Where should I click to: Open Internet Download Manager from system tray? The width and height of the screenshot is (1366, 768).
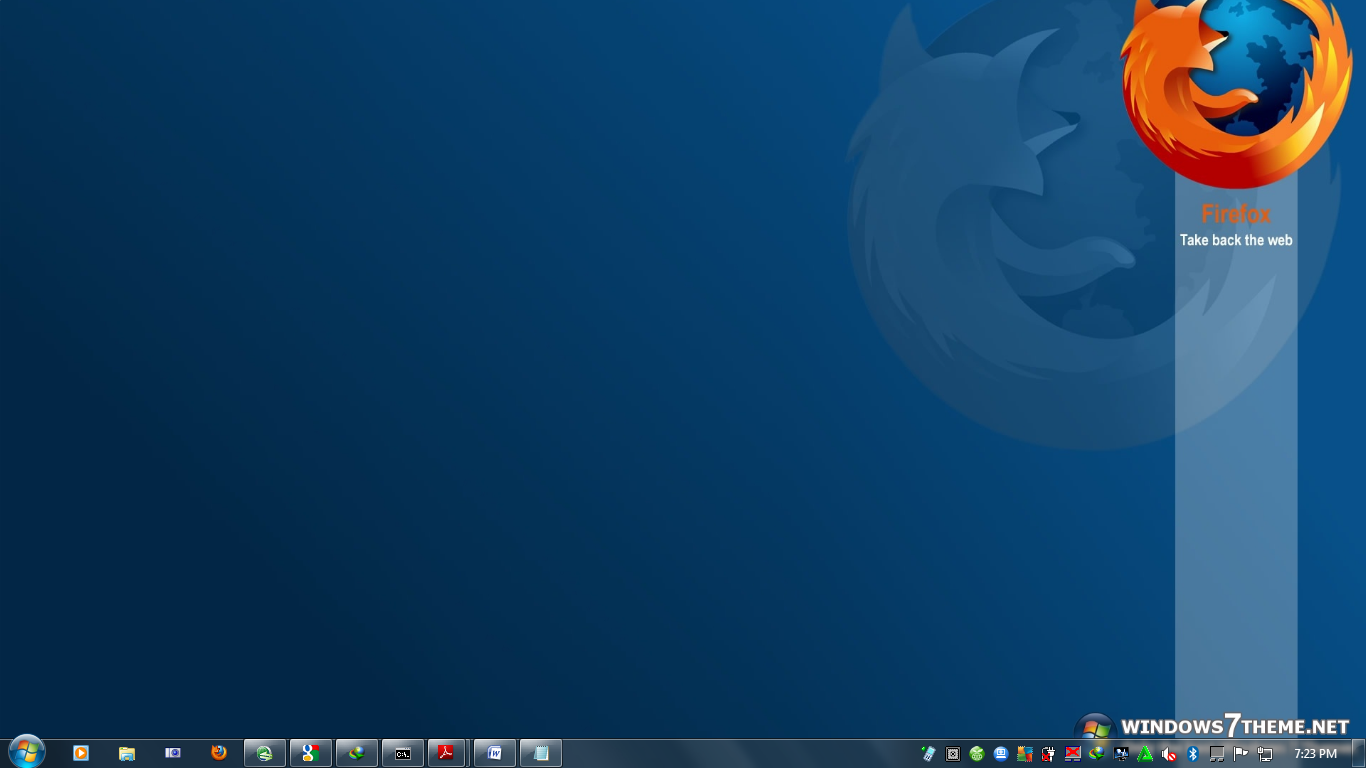tap(1097, 754)
